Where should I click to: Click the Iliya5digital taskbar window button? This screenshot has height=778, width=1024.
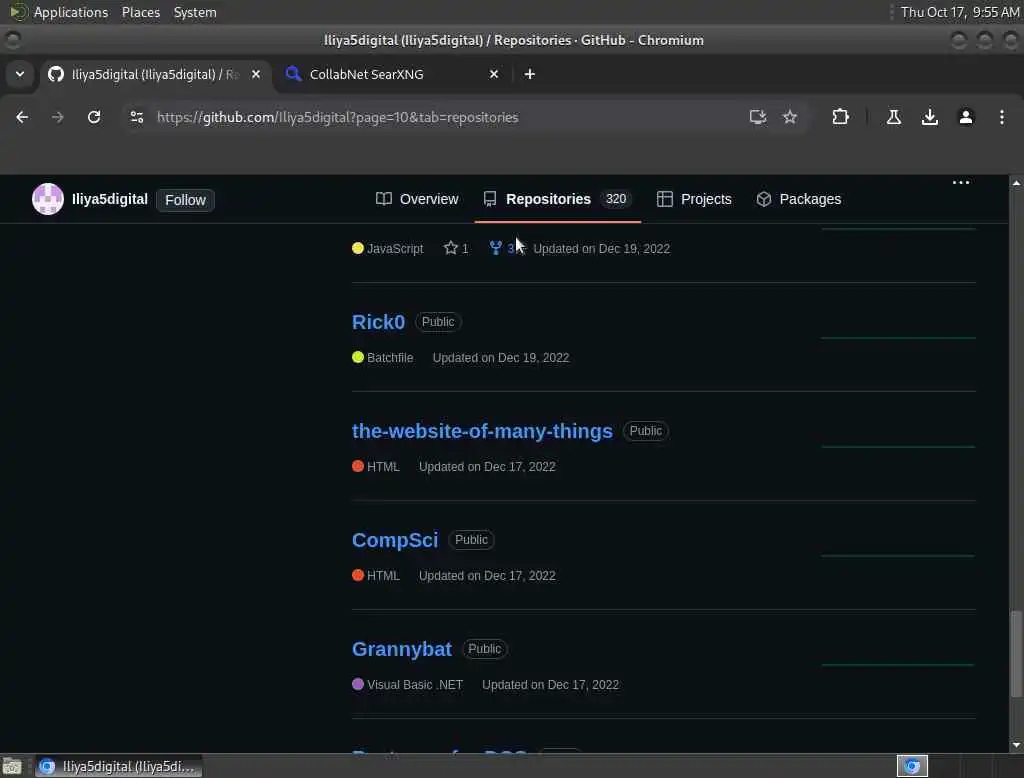118,766
